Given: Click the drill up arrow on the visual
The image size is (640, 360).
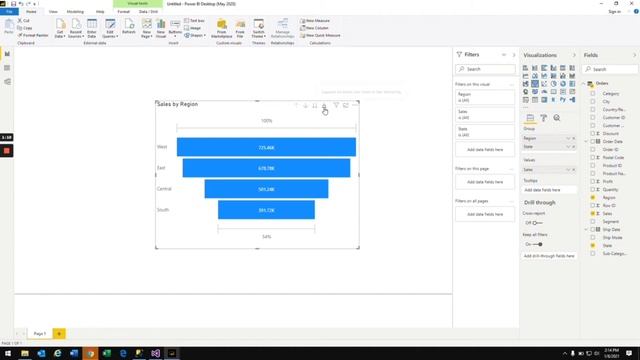Looking at the screenshot, I should click(296, 106).
